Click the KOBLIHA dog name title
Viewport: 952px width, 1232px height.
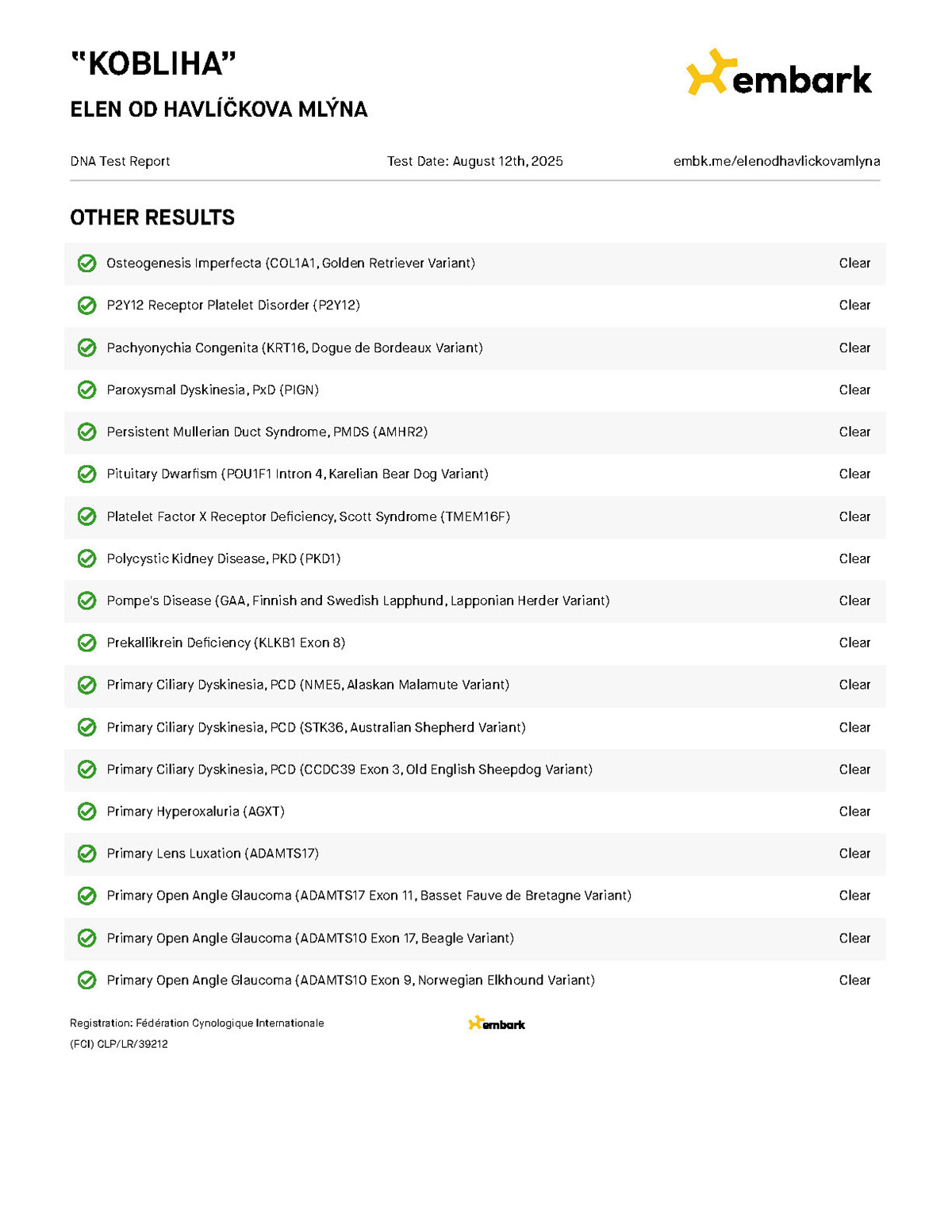pyautogui.click(x=154, y=64)
